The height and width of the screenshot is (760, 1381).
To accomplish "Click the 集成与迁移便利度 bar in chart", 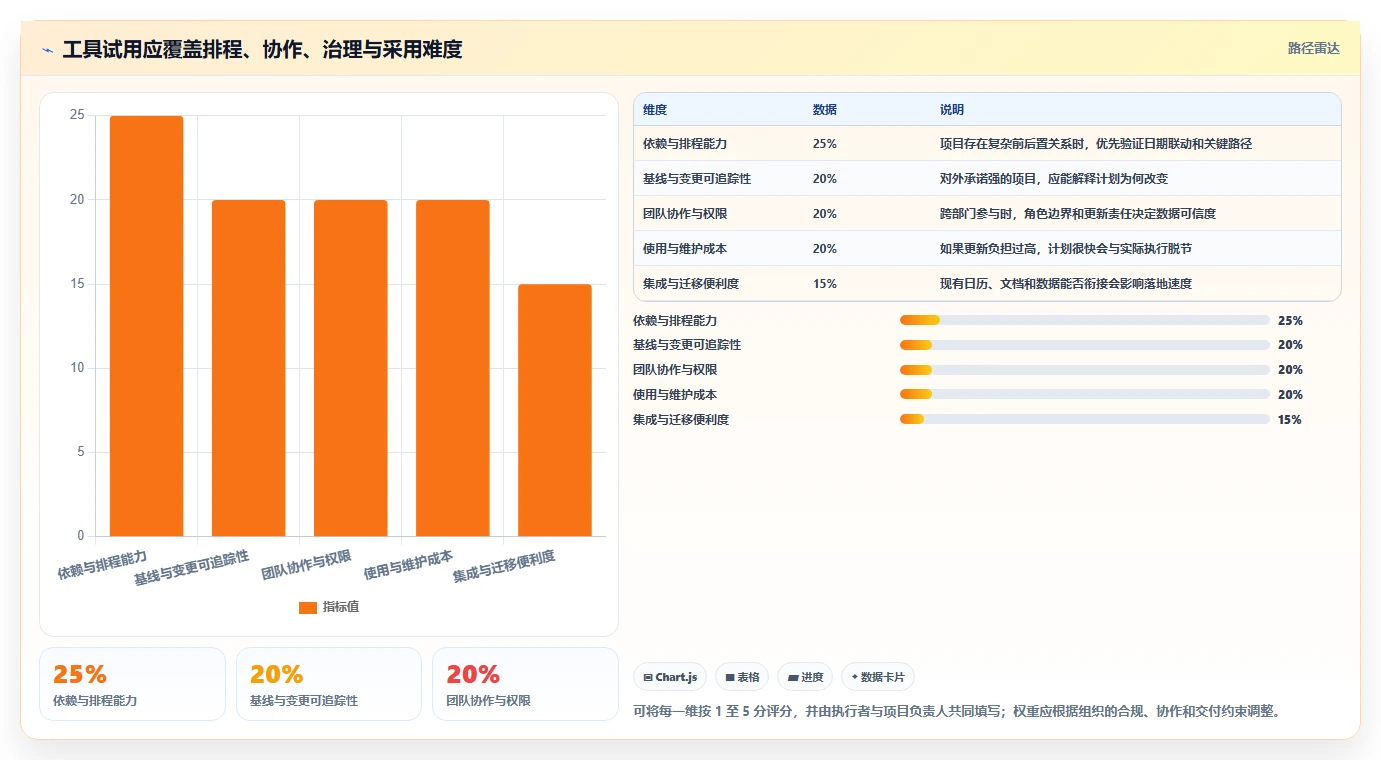I will click(x=554, y=410).
